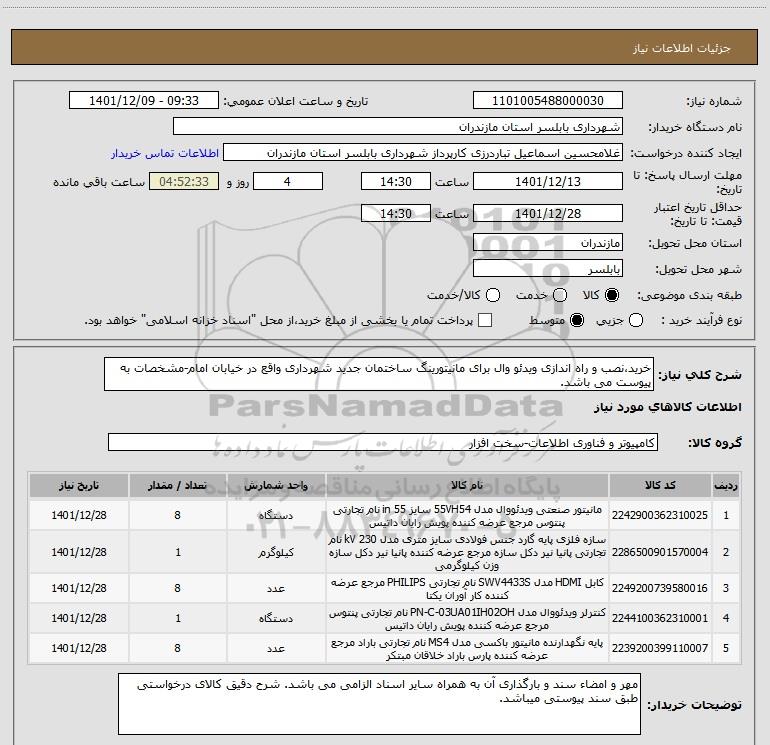The height and width of the screenshot is (745, 770).
Task: Click the request creator name field
Action: click(423, 153)
